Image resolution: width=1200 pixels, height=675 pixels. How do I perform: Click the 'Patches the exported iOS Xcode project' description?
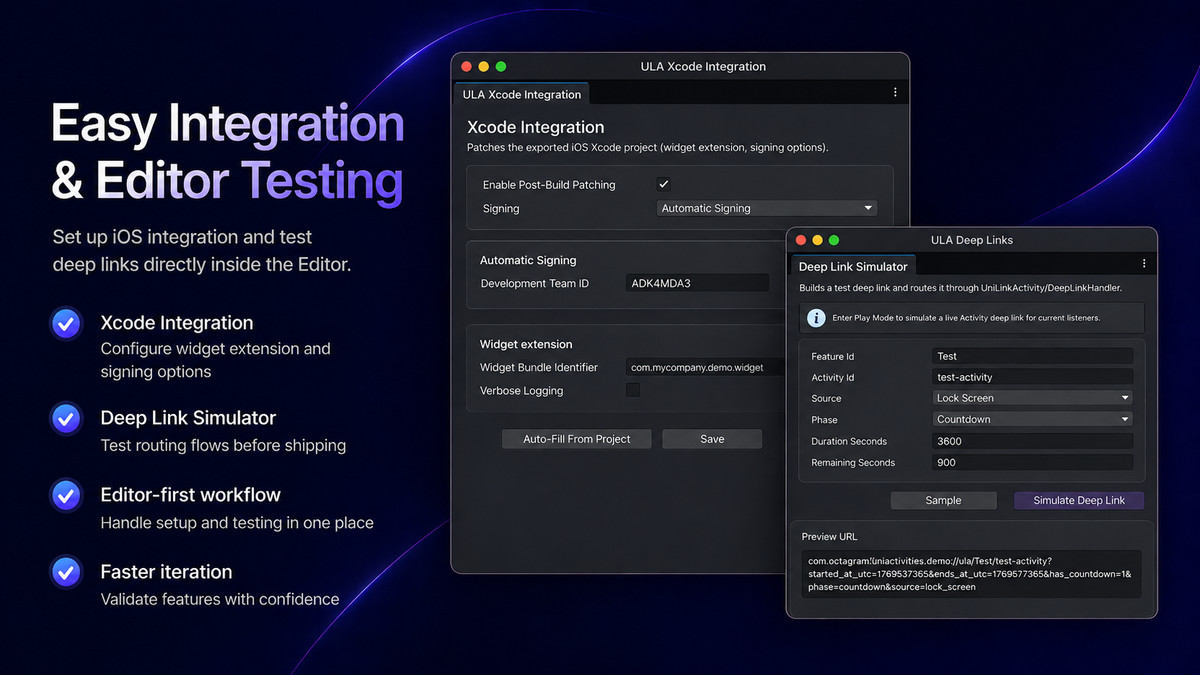(648, 148)
